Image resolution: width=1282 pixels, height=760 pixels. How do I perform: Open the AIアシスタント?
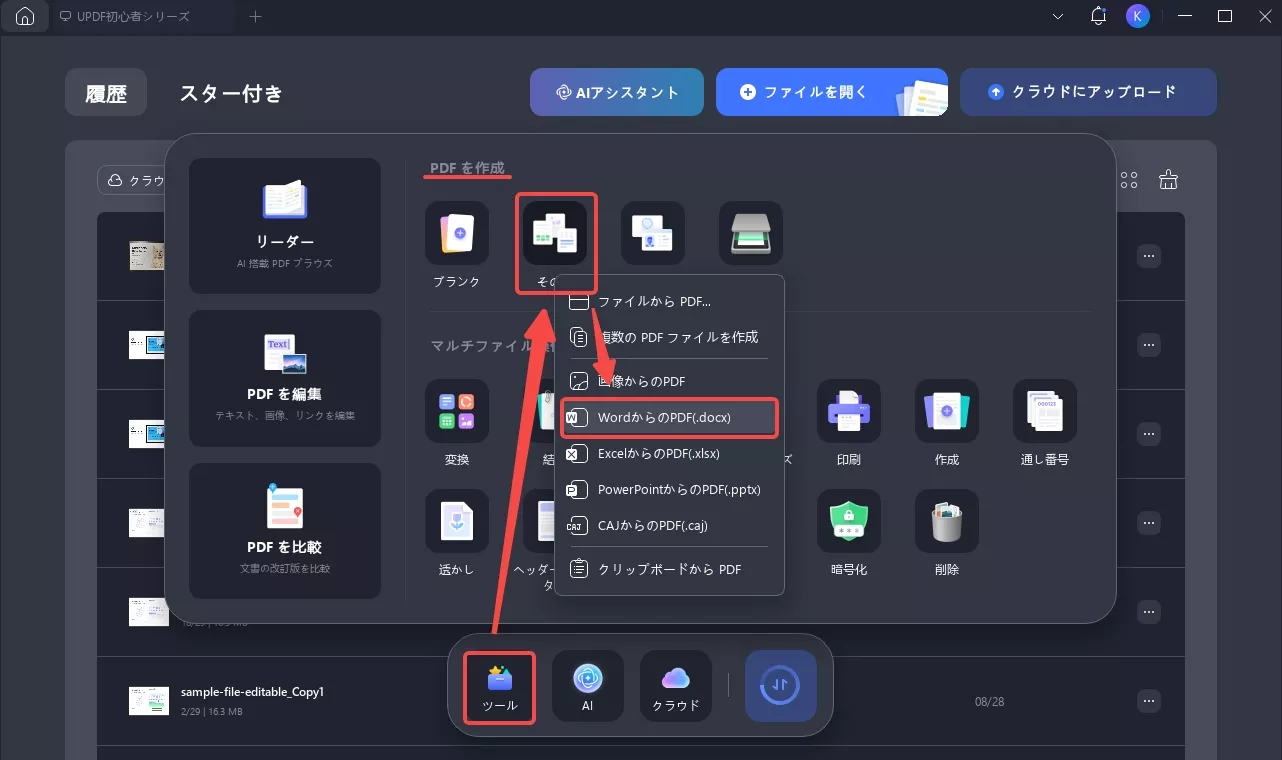[616, 91]
